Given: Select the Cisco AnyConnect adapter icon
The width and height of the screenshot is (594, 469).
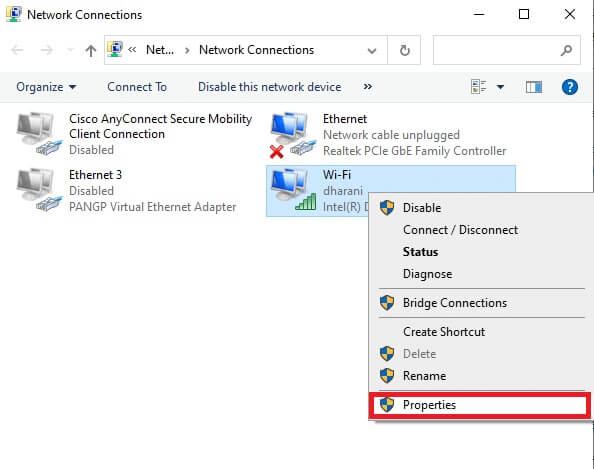Looking at the screenshot, I should (x=39, y=134).
